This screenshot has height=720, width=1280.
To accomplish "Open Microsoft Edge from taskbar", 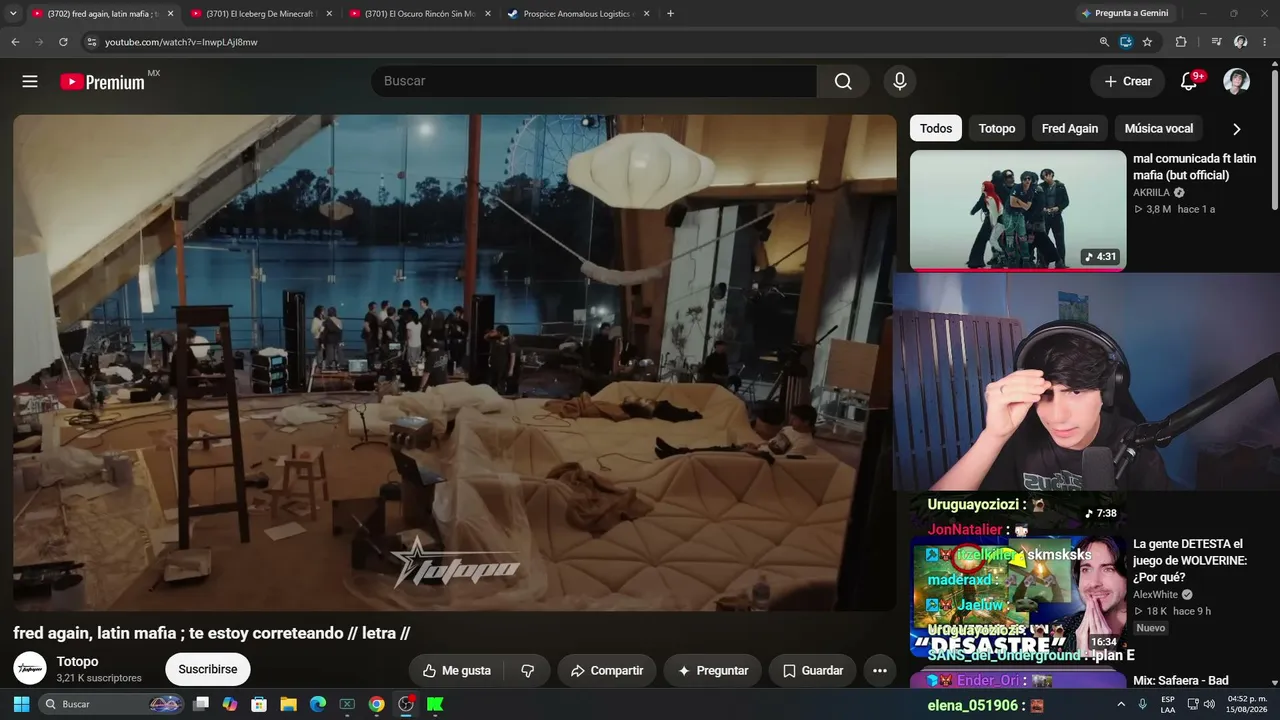I will tap(318, 704).
